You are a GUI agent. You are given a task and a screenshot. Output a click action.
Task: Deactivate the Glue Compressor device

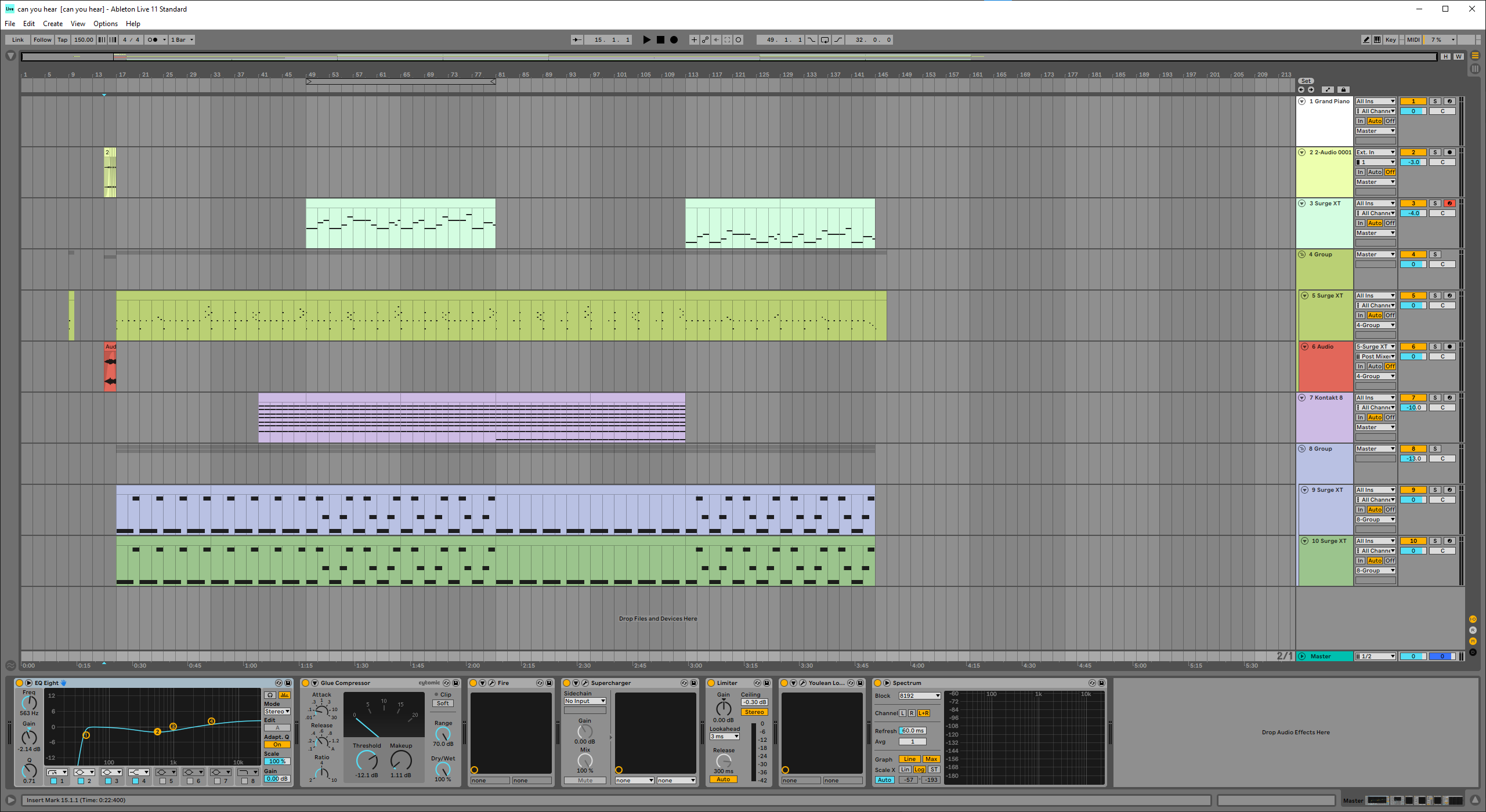tap(306, 683)
